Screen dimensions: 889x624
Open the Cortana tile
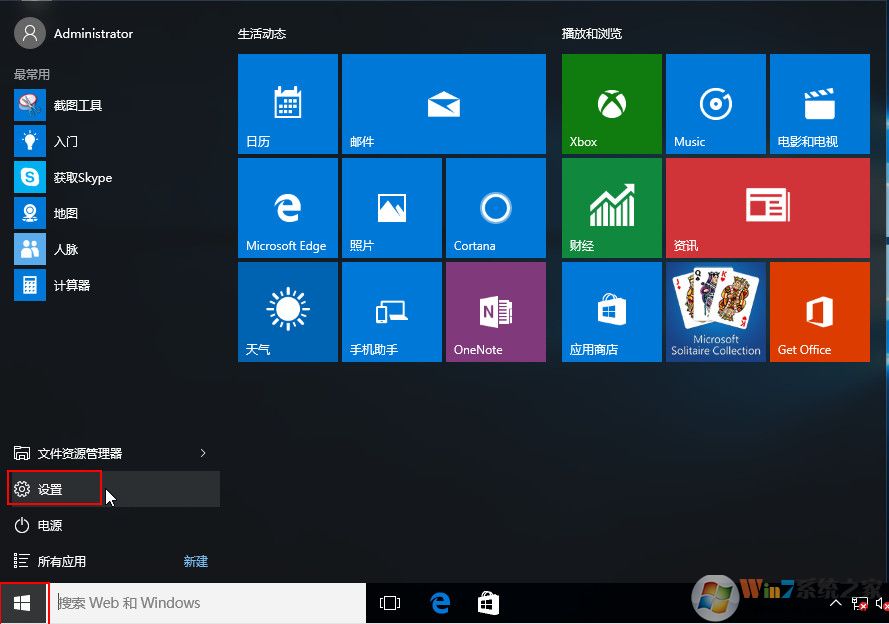[495, 208]
